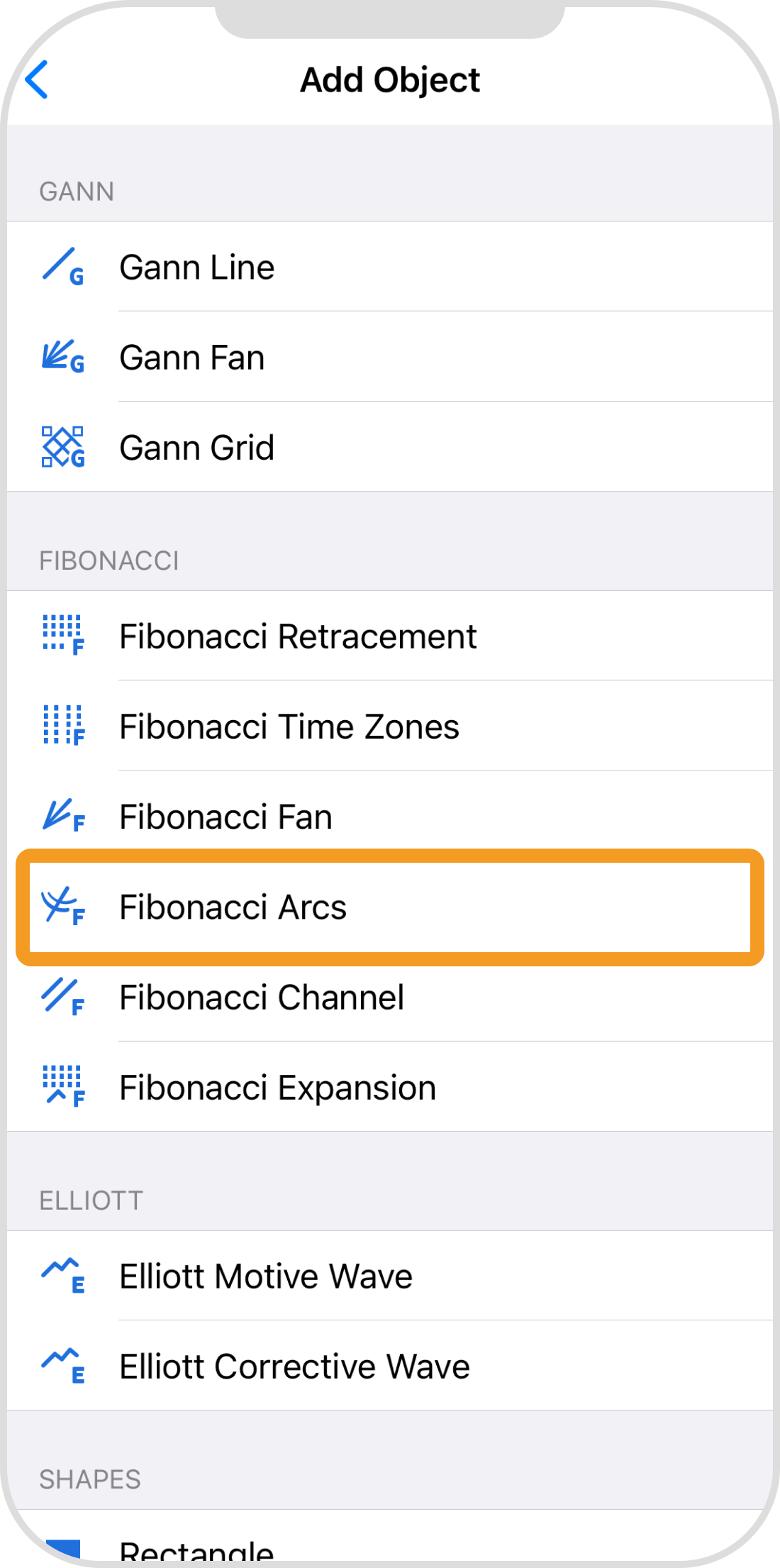This screenshot has height=1568, width=780.
Task: Click the Fibonacci Expansion icon
Action: point(62,1087)
